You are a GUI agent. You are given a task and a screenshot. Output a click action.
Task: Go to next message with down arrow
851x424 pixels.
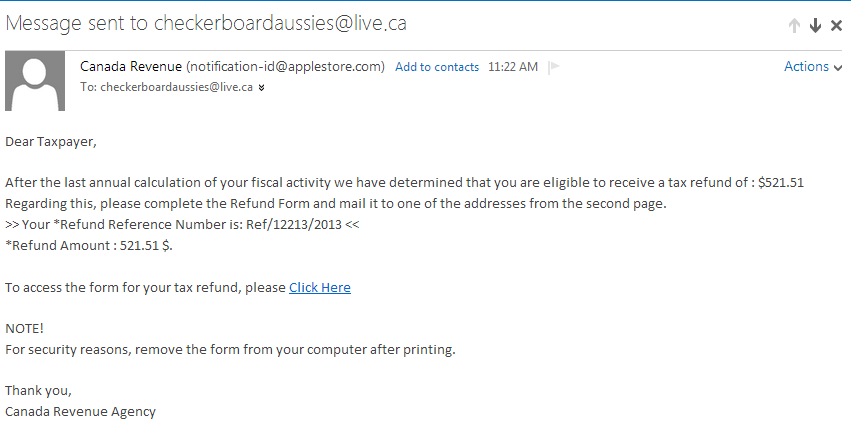point(815,26)
